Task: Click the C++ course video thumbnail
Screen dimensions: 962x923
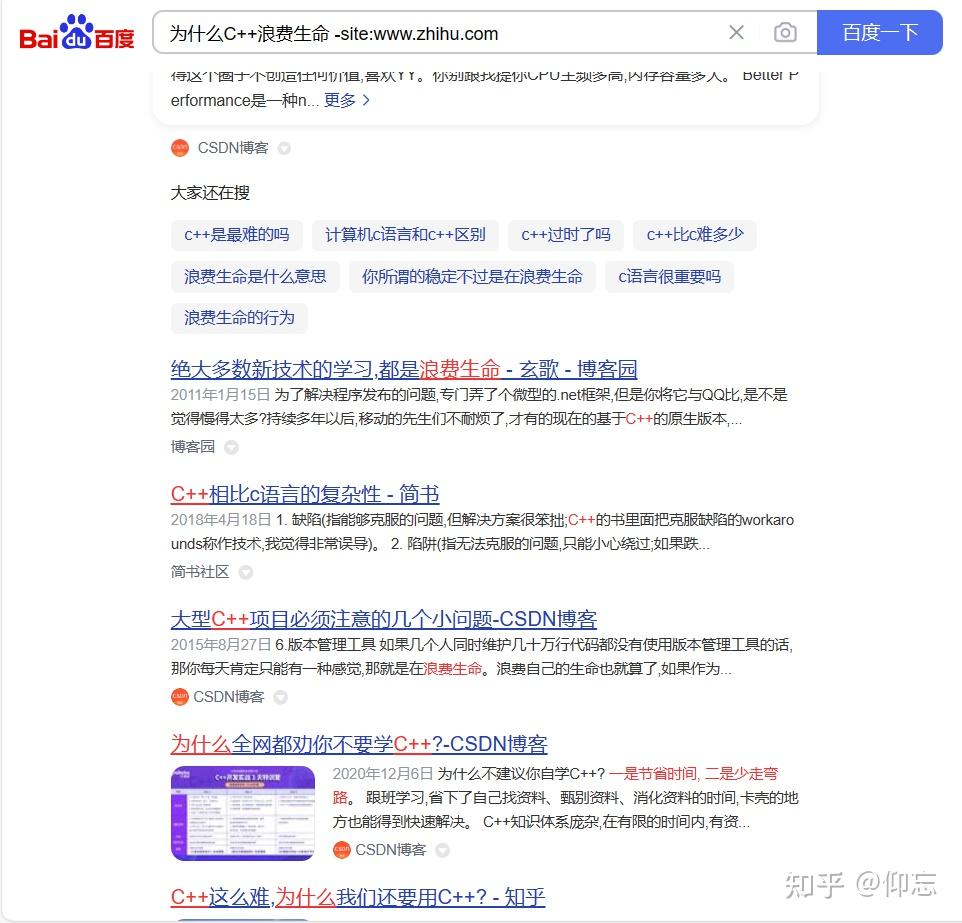Action: pyautogui.click(x=241, y=813)
